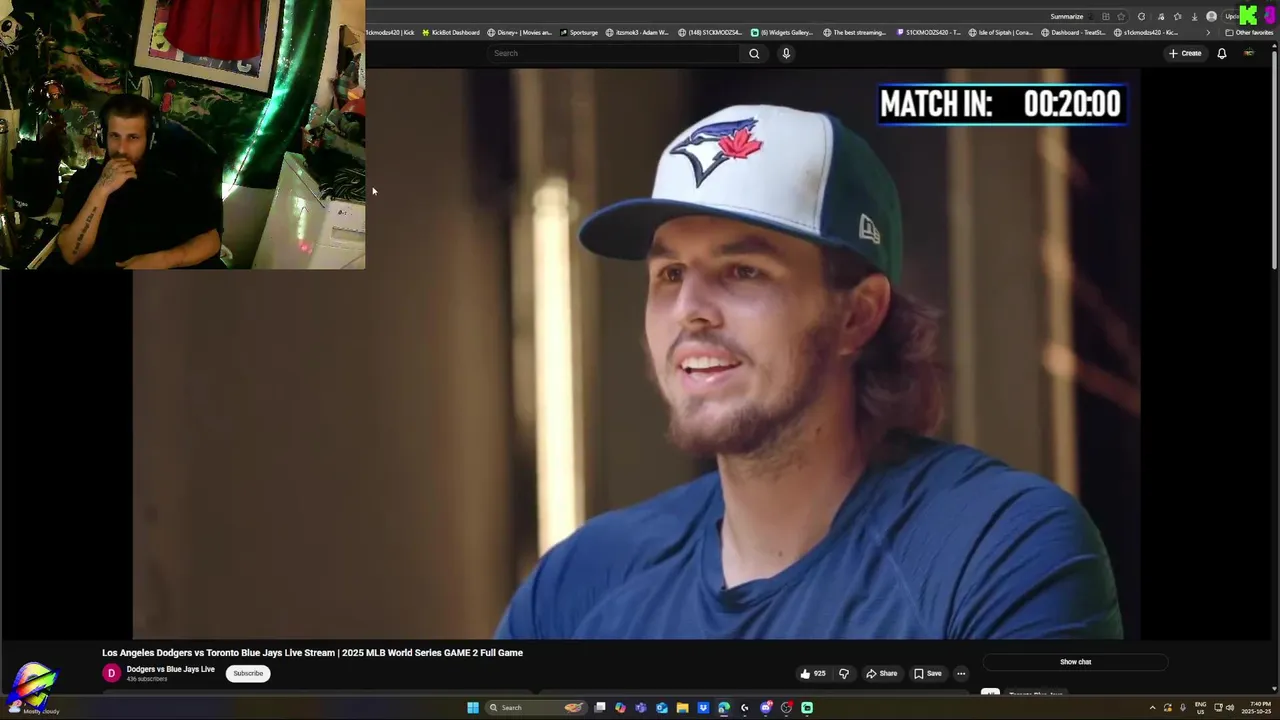Viewport: 1280px width, 720px height.
Task: Open File Explorer from taskbar
Action: (x=682, y=707)
